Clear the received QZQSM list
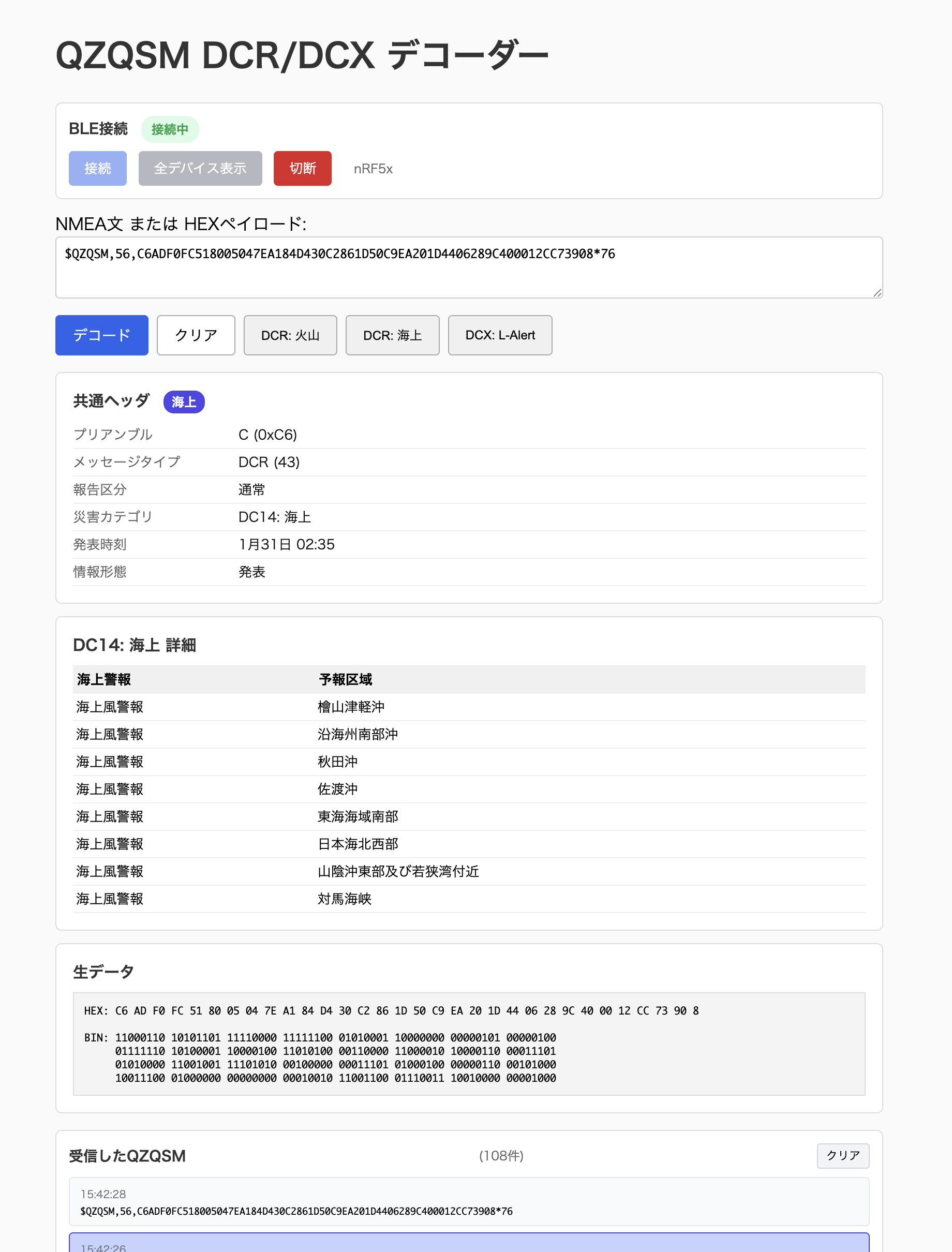 click(842, 1155)
